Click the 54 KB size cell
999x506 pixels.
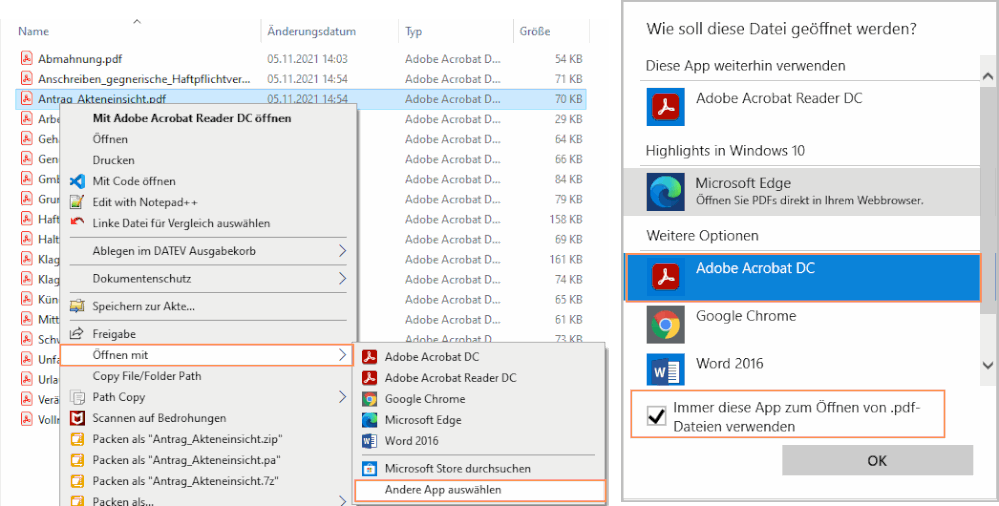(568, 59)
